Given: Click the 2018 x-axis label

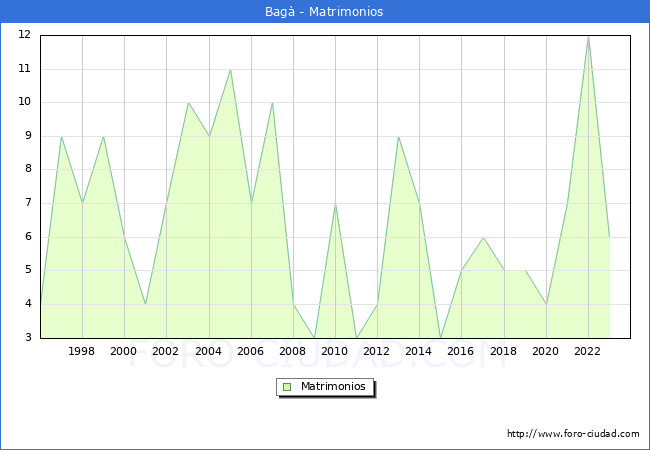Looking at the screenshot, I should coord(504,351).
